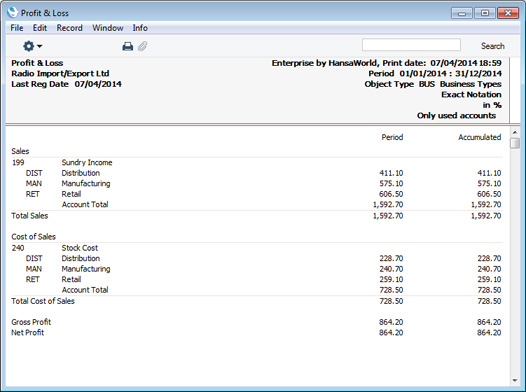Open the Info menu
526x392 pixels.
pos(140,28)
